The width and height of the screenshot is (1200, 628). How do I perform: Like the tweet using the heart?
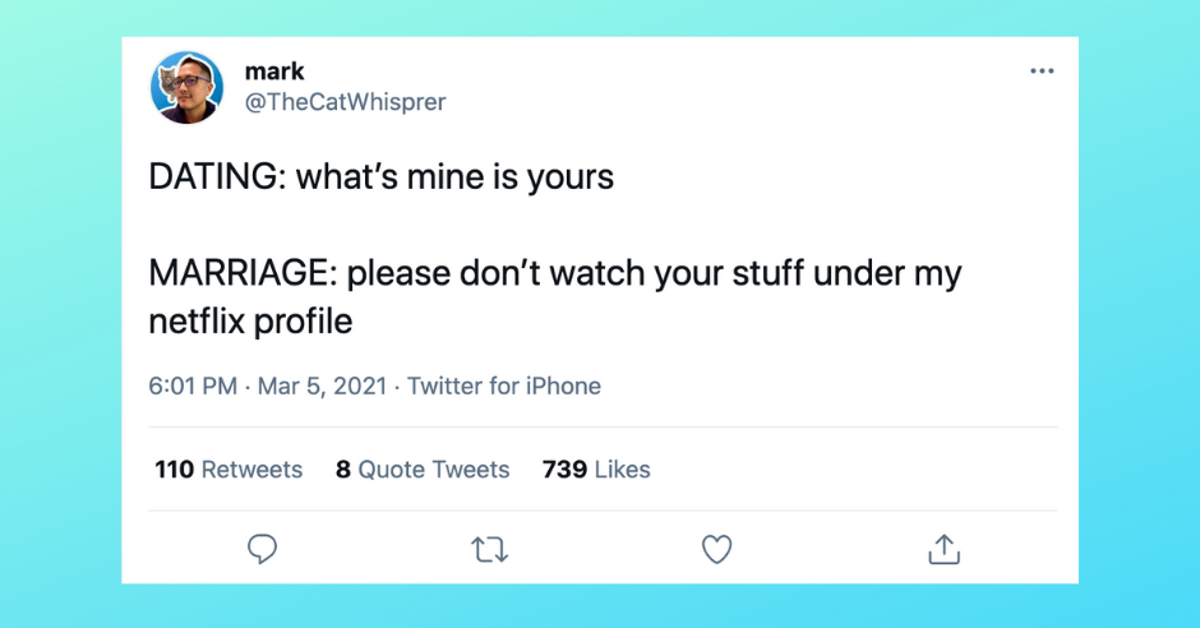click(x=717, y=548)
